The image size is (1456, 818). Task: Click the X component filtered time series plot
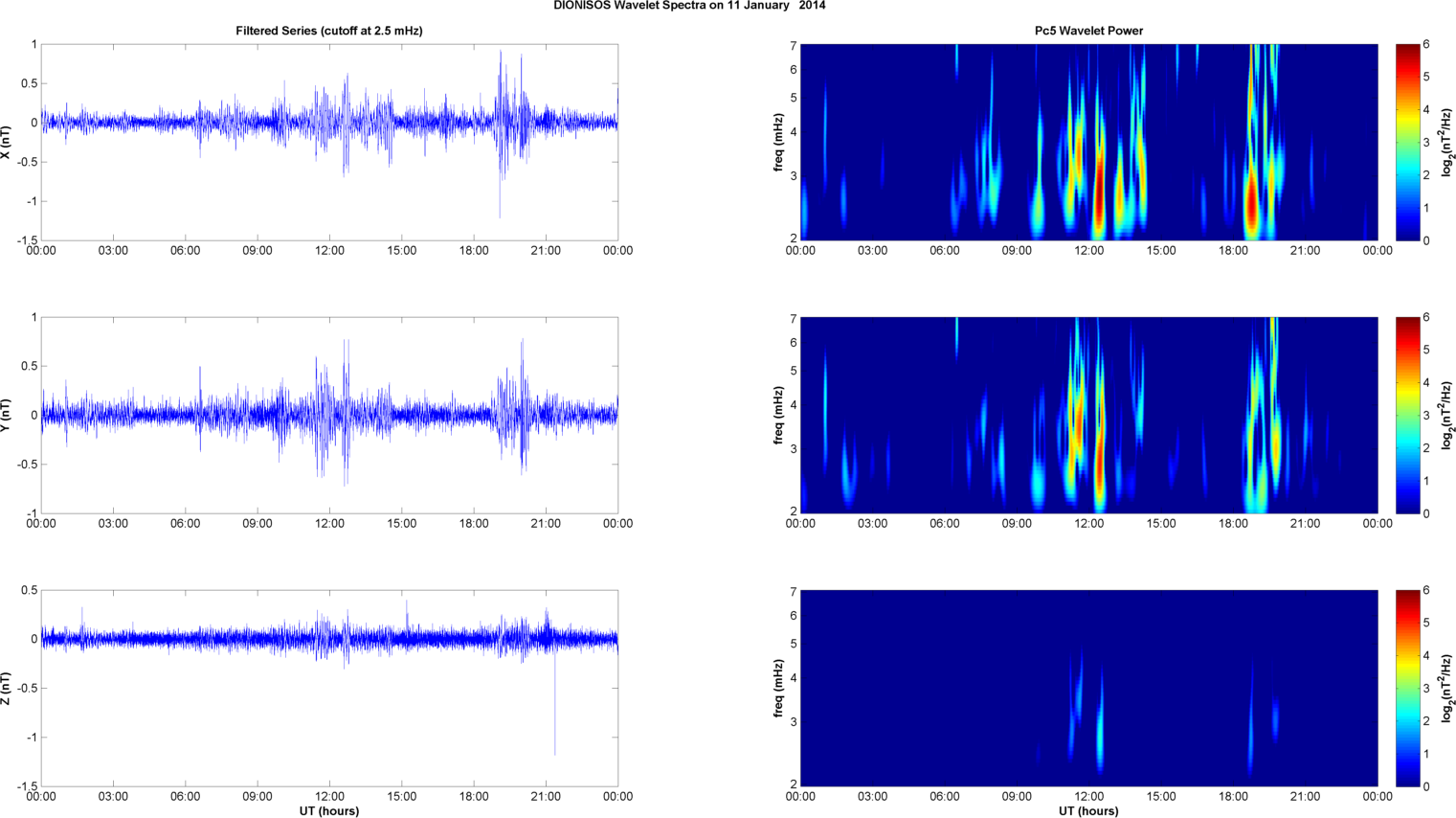click(x=329, y=143)
